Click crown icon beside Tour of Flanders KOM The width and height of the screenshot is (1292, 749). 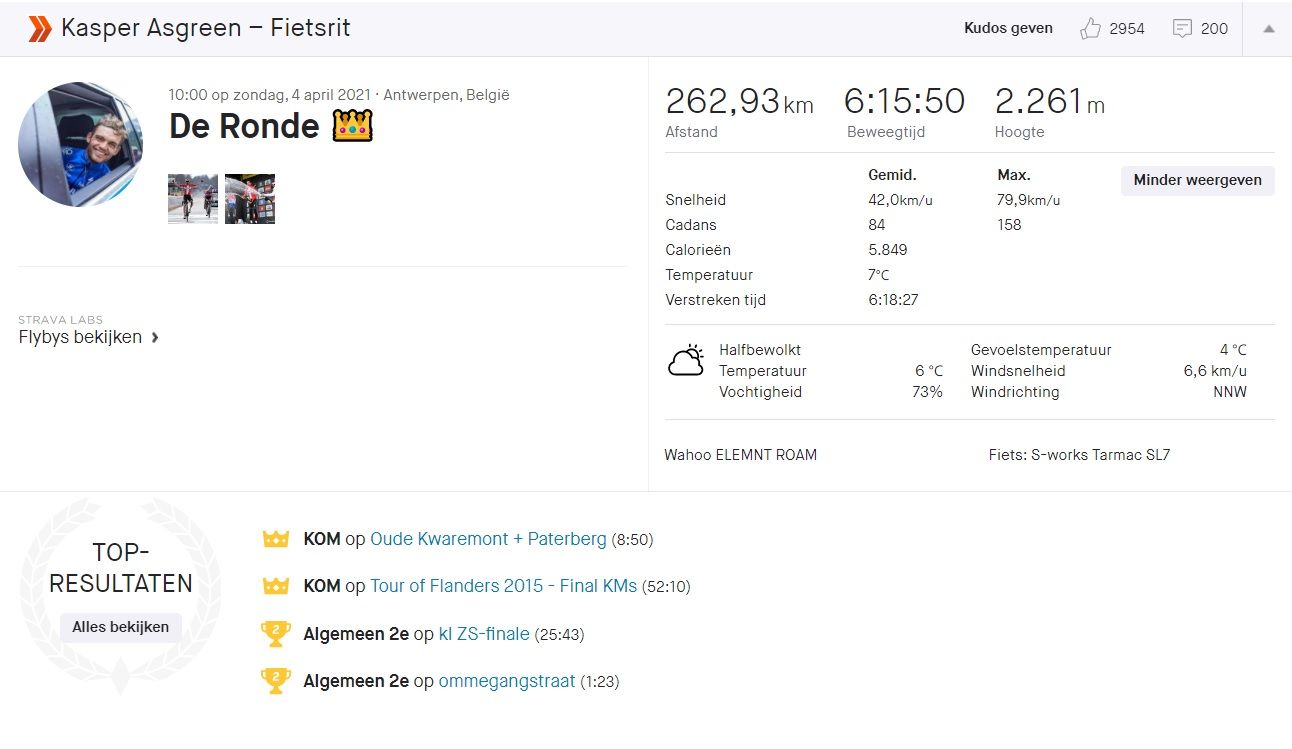click(275, 586)
